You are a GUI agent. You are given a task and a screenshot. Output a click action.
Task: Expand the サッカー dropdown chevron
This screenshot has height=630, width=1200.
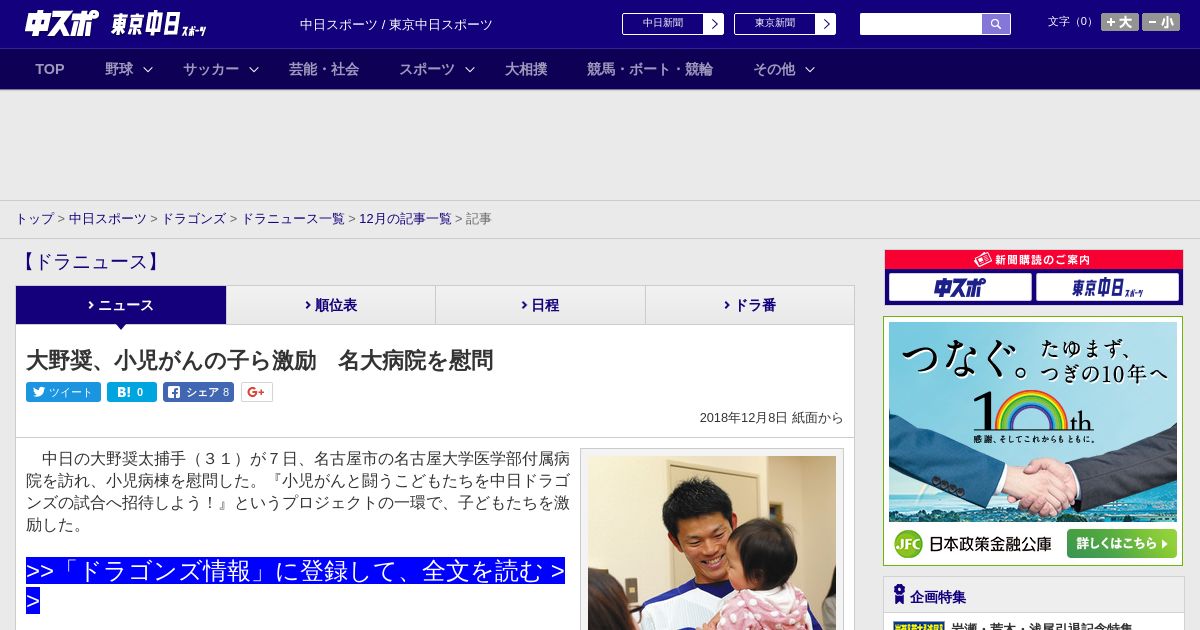click(x=254, y=69)
